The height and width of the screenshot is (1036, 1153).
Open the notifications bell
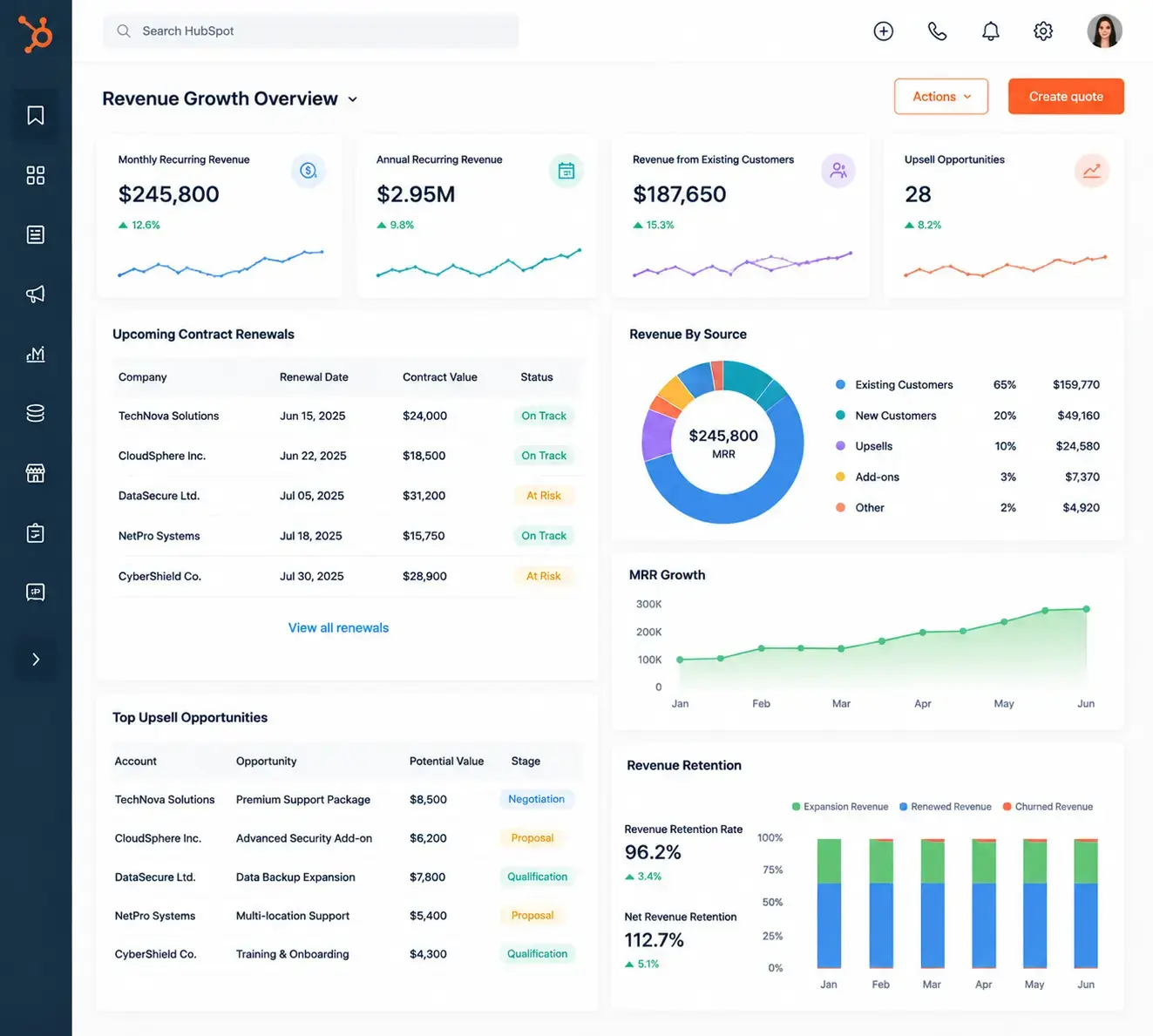[991, 31]
